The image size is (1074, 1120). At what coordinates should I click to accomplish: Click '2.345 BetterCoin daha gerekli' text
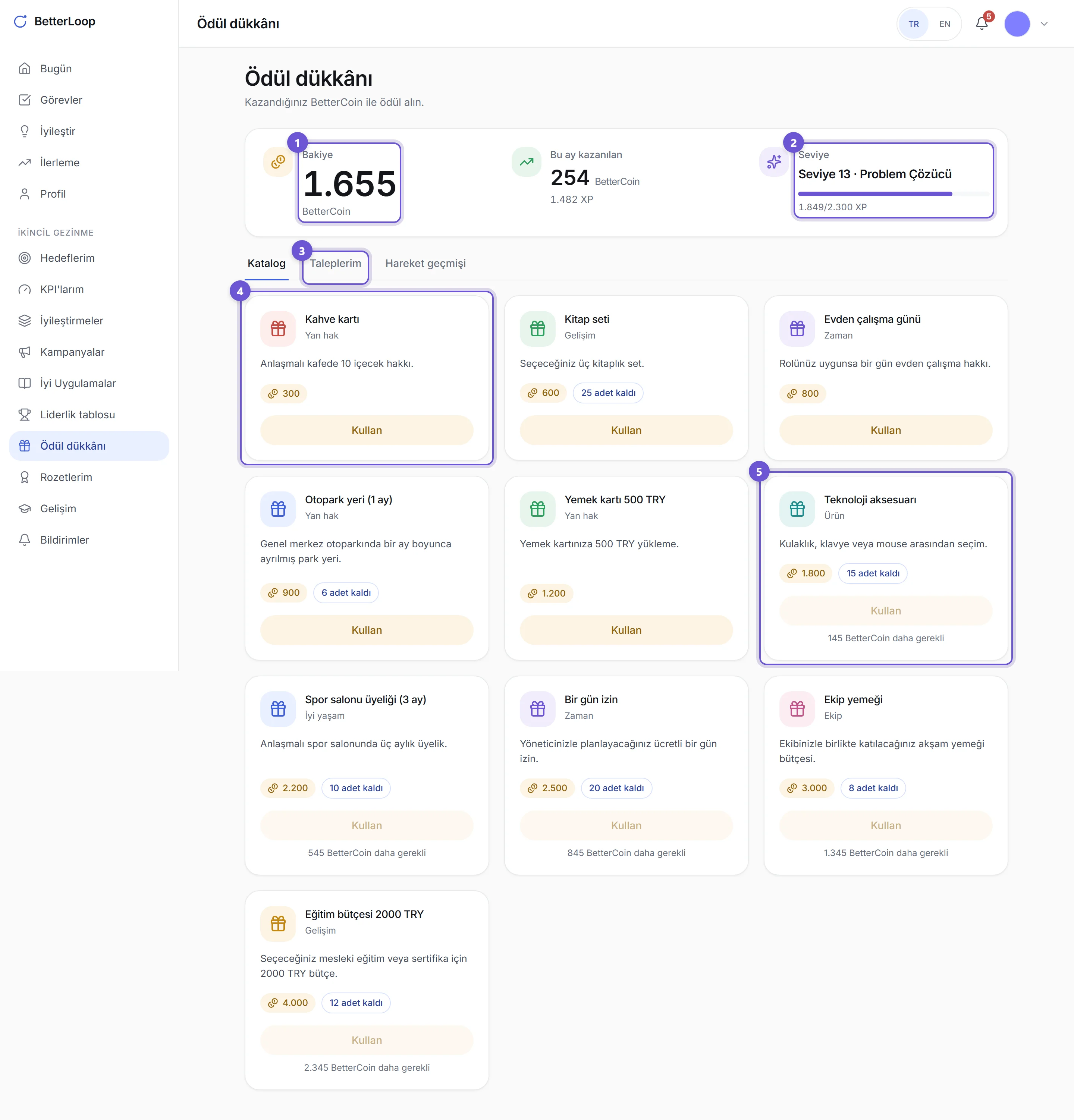coord(367,1068)
